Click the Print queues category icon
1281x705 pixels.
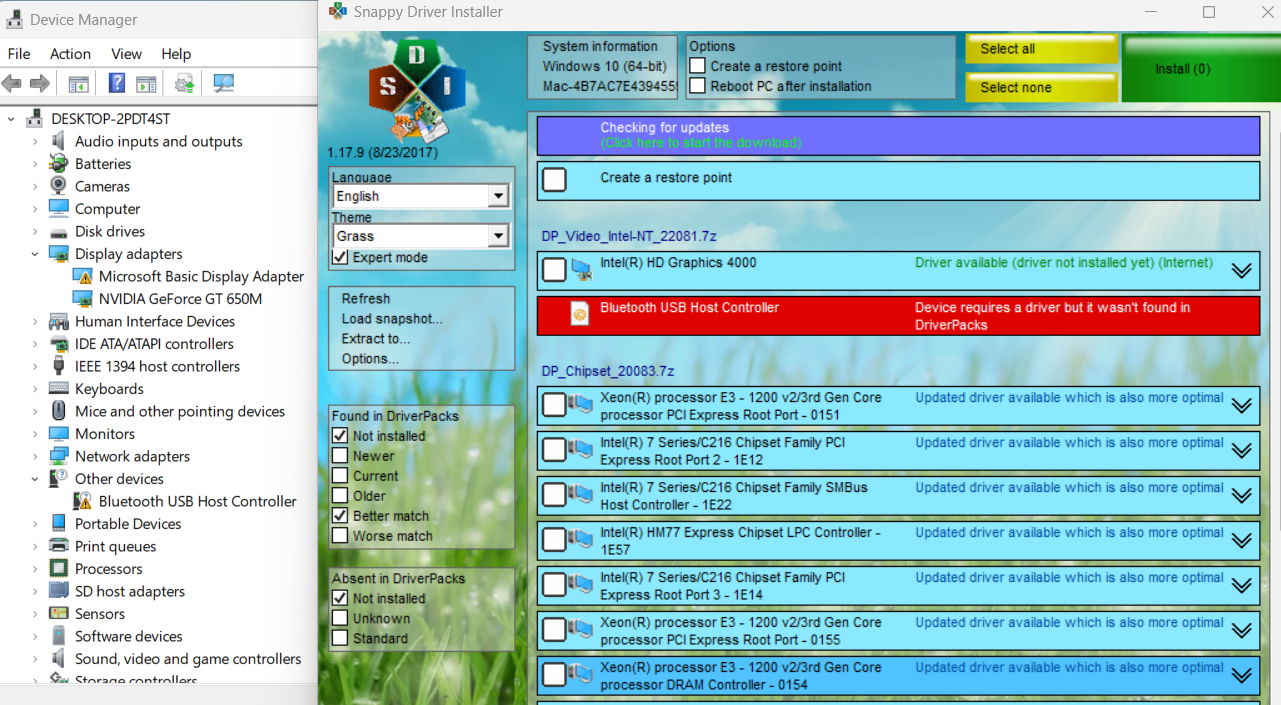click(58, 546)
